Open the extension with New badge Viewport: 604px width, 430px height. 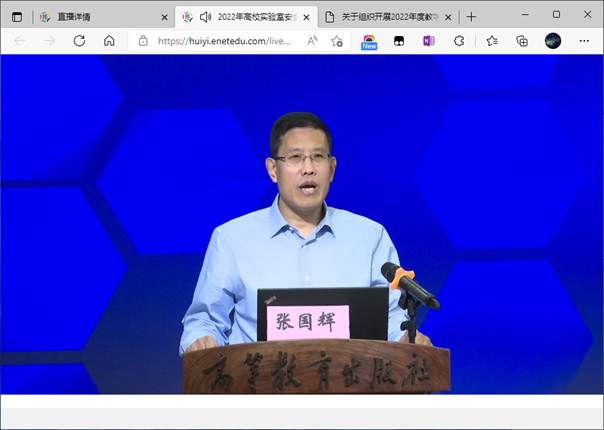369,41
